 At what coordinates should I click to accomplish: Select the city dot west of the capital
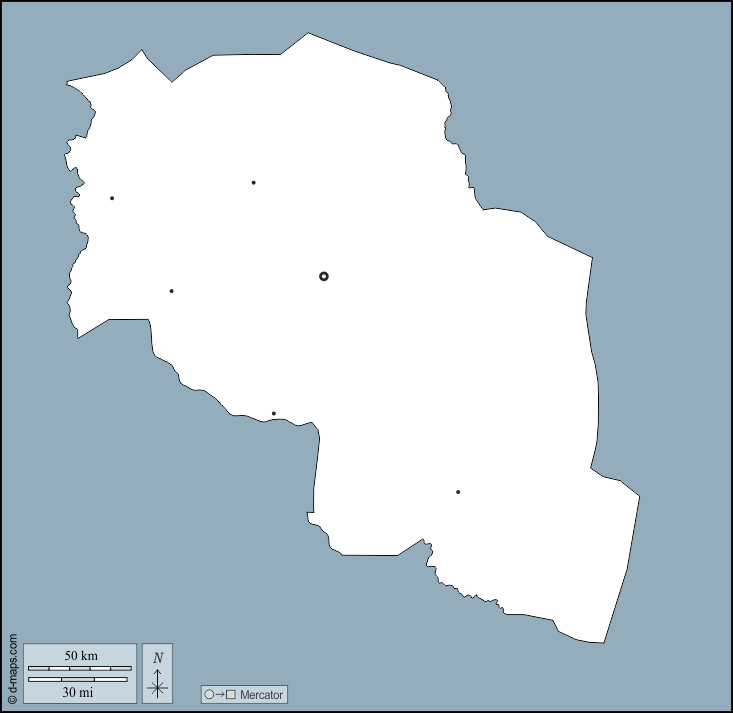(172, 291)
